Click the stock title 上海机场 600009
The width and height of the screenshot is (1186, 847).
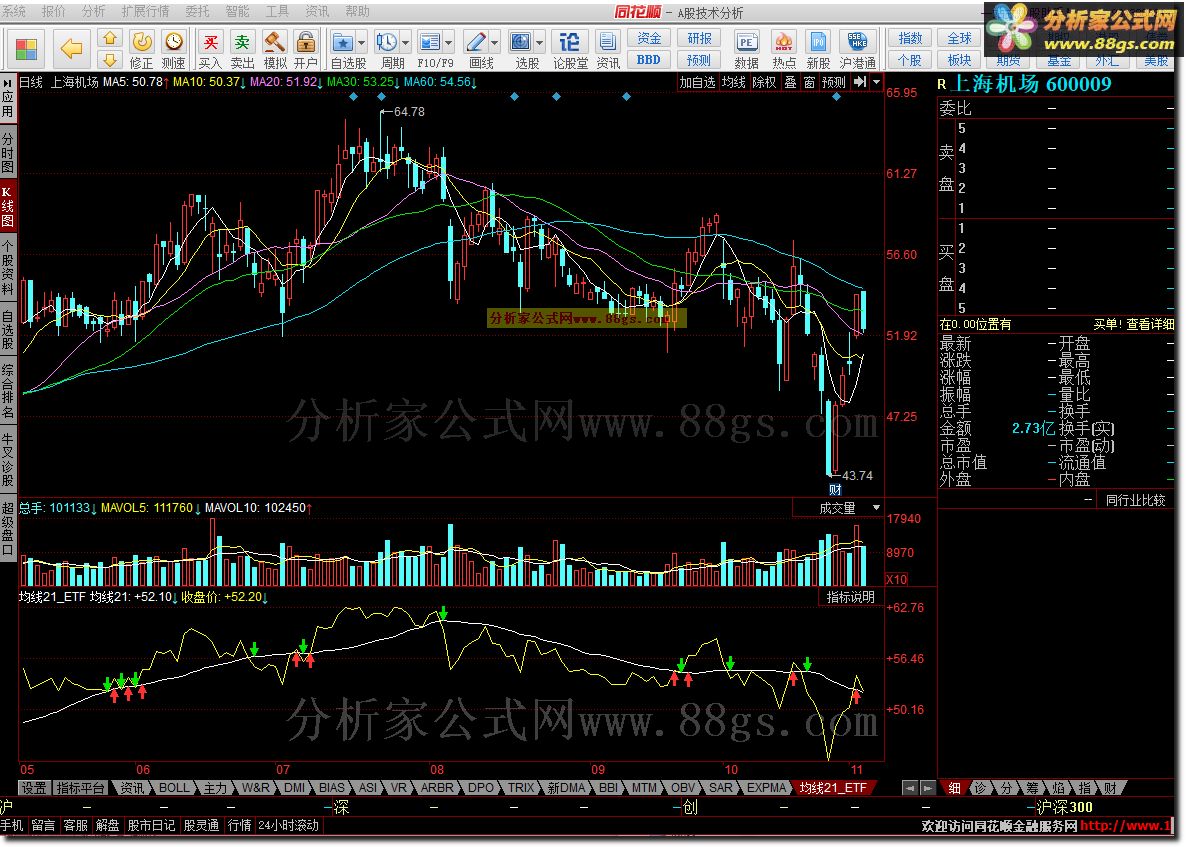click(1031, 84)
